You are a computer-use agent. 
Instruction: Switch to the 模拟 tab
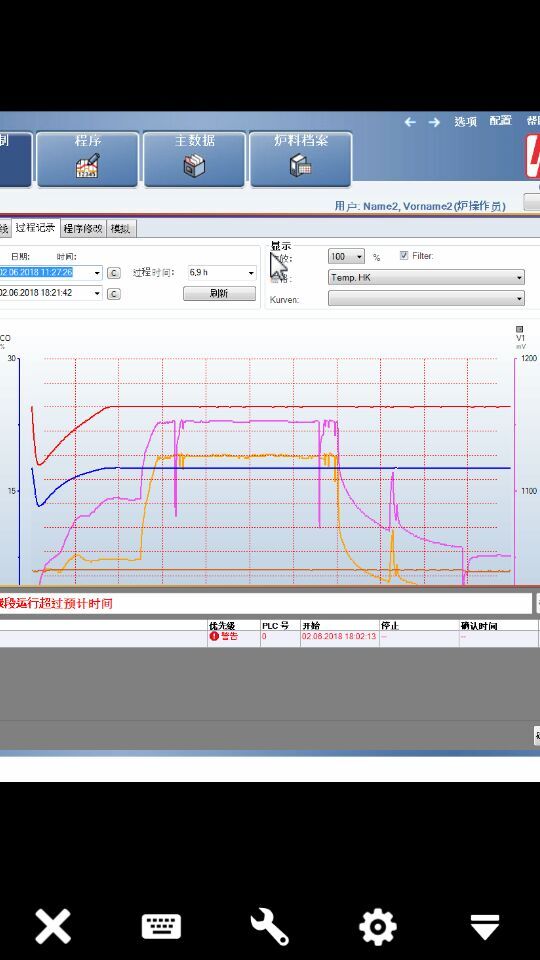click(x=121, y=229)
